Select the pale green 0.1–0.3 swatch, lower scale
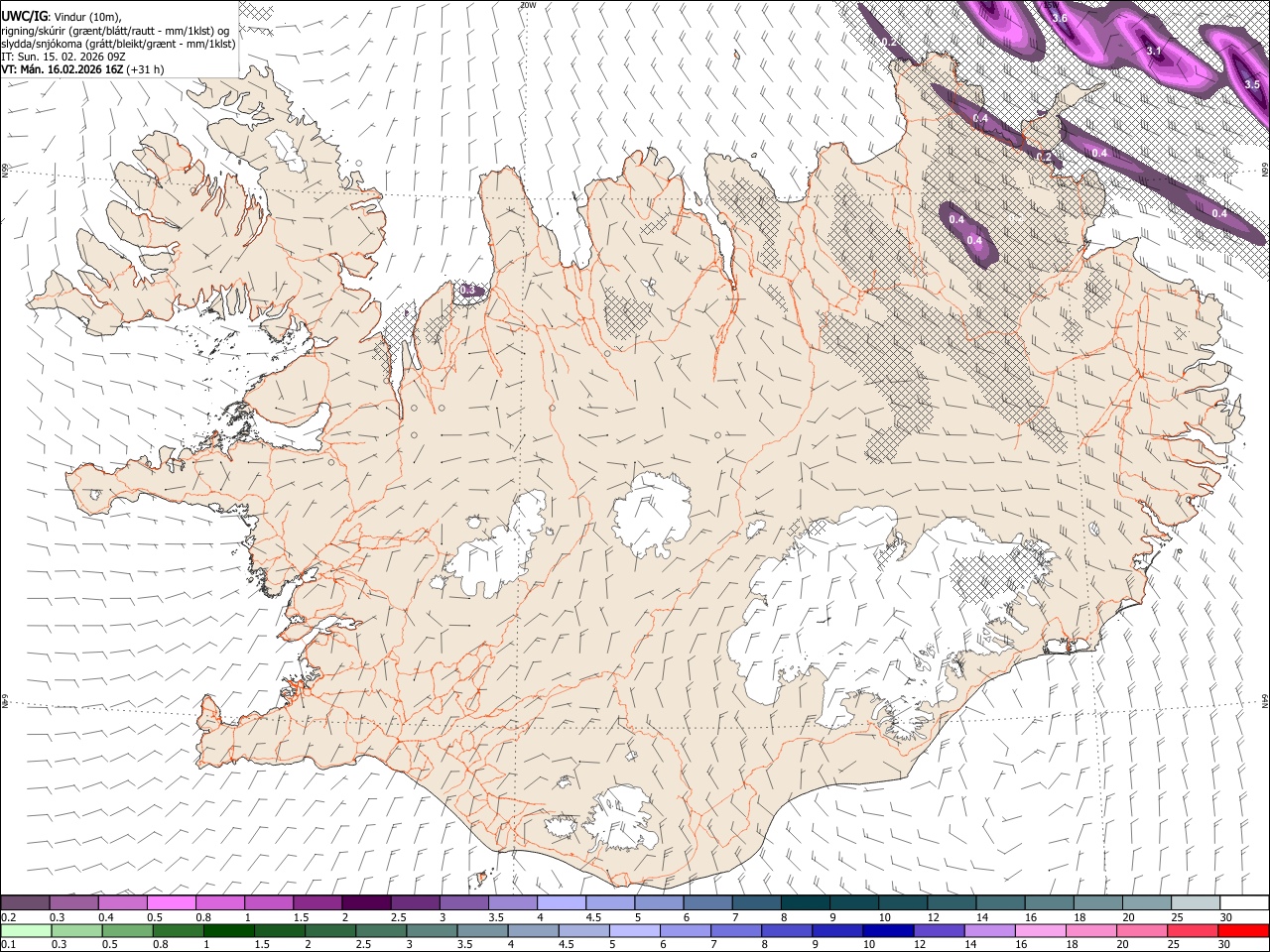 click(25, 930)
